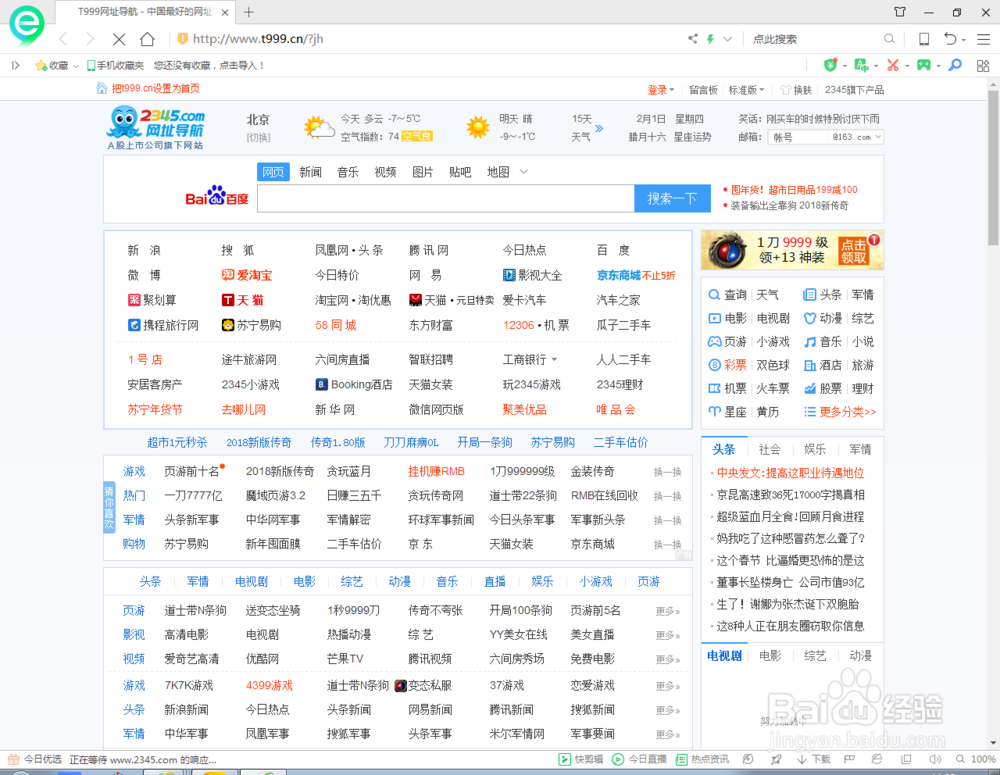Select the Baidu news search tab

pyautogui.click(x=310, y=172)
